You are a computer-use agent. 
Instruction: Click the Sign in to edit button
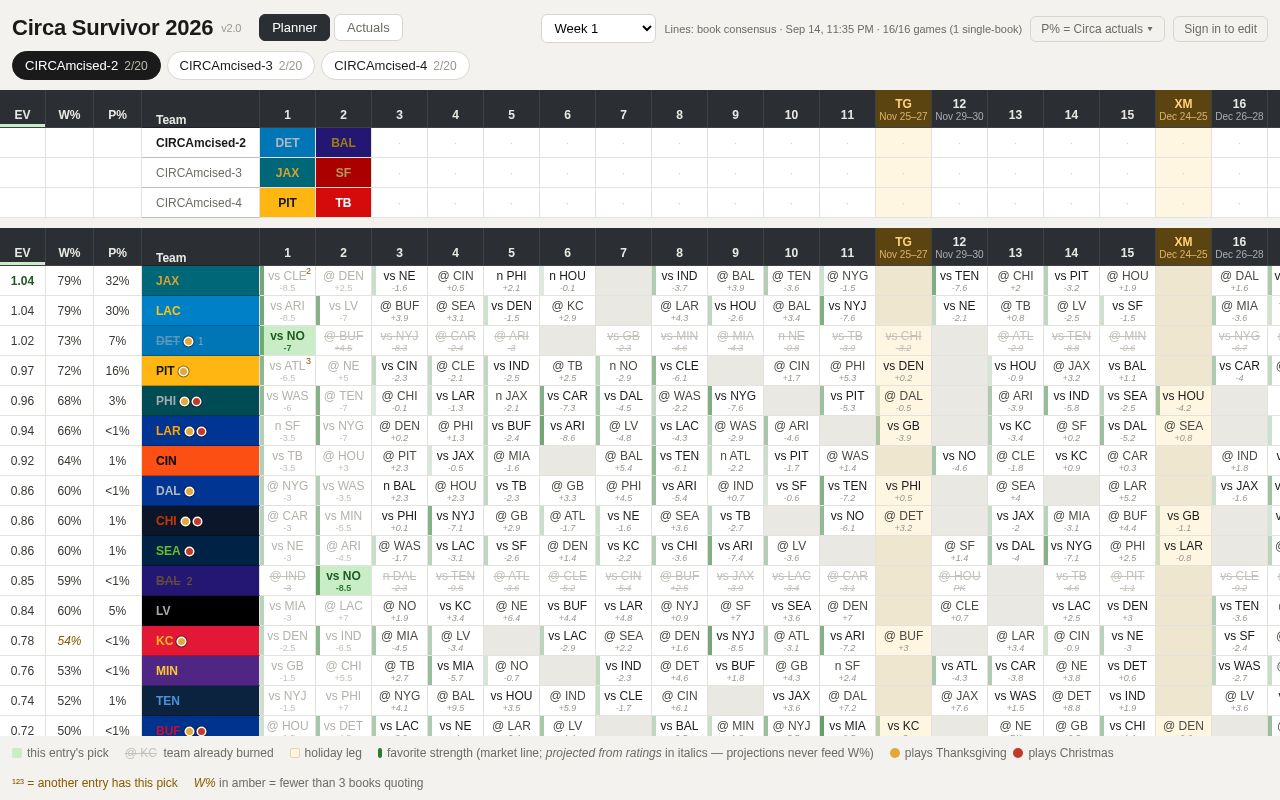1220,29
